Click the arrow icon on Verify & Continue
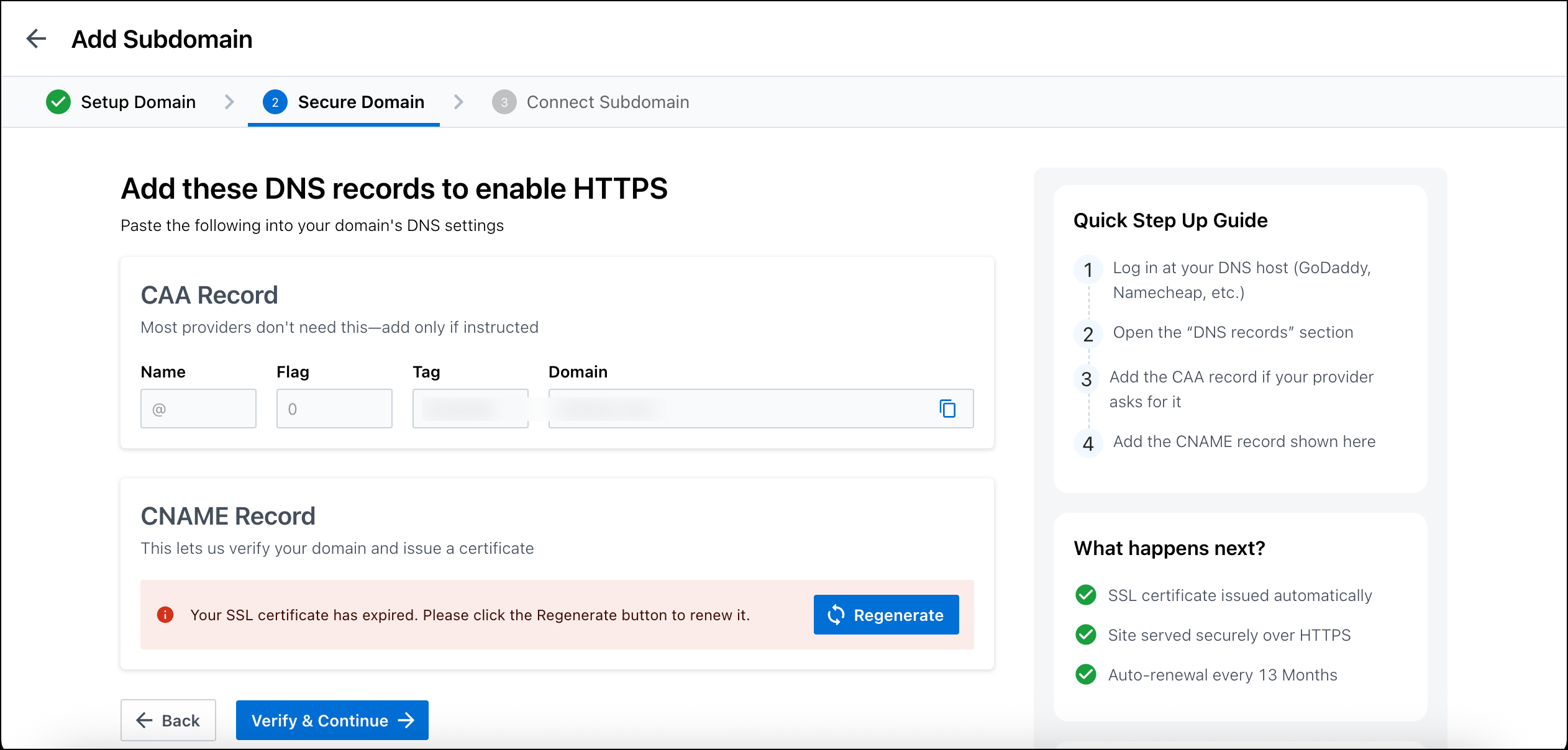1568x750 pixels. coord(407,720)
